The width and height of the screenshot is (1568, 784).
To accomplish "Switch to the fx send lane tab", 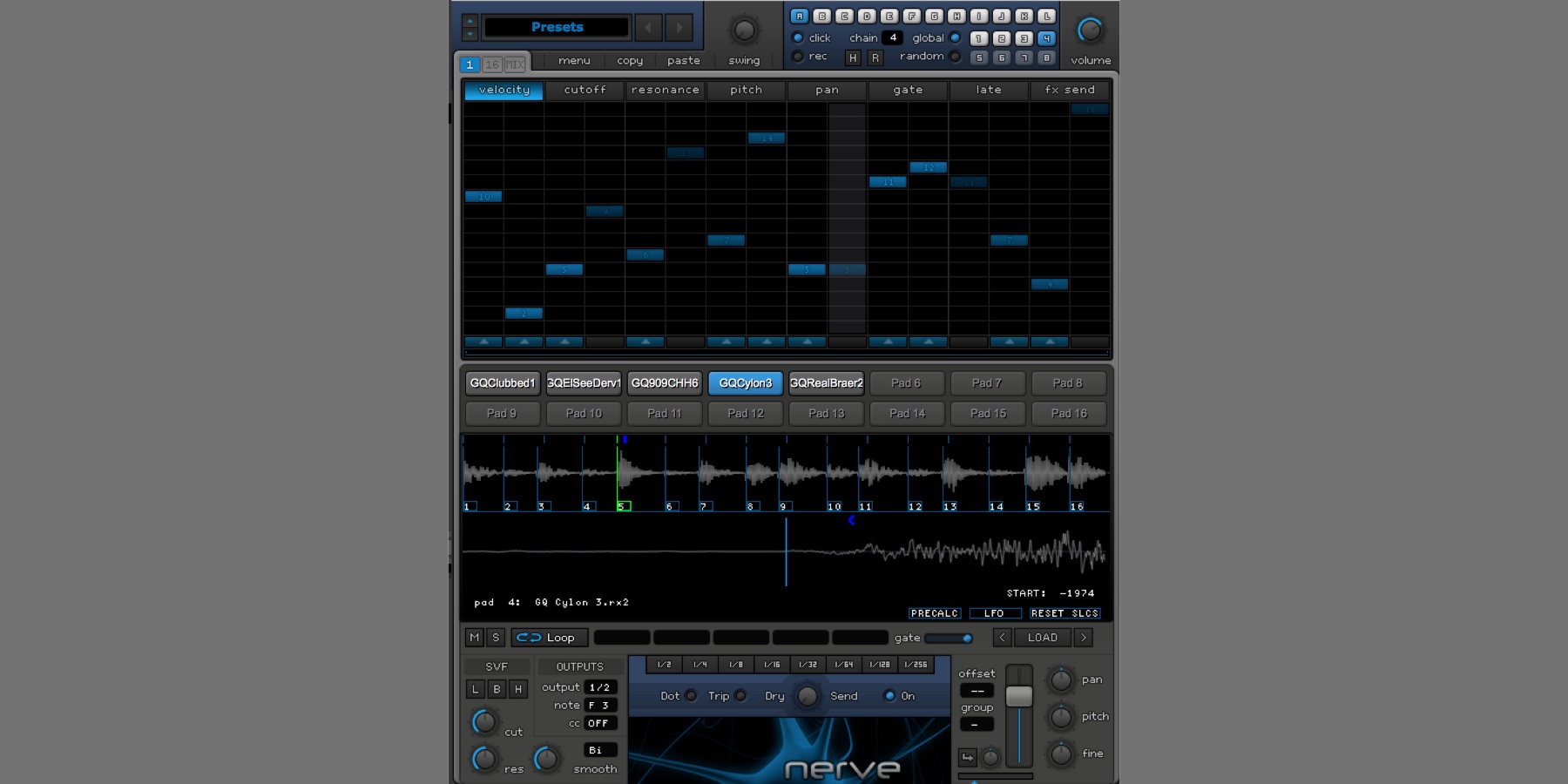I will (1070, 90).
